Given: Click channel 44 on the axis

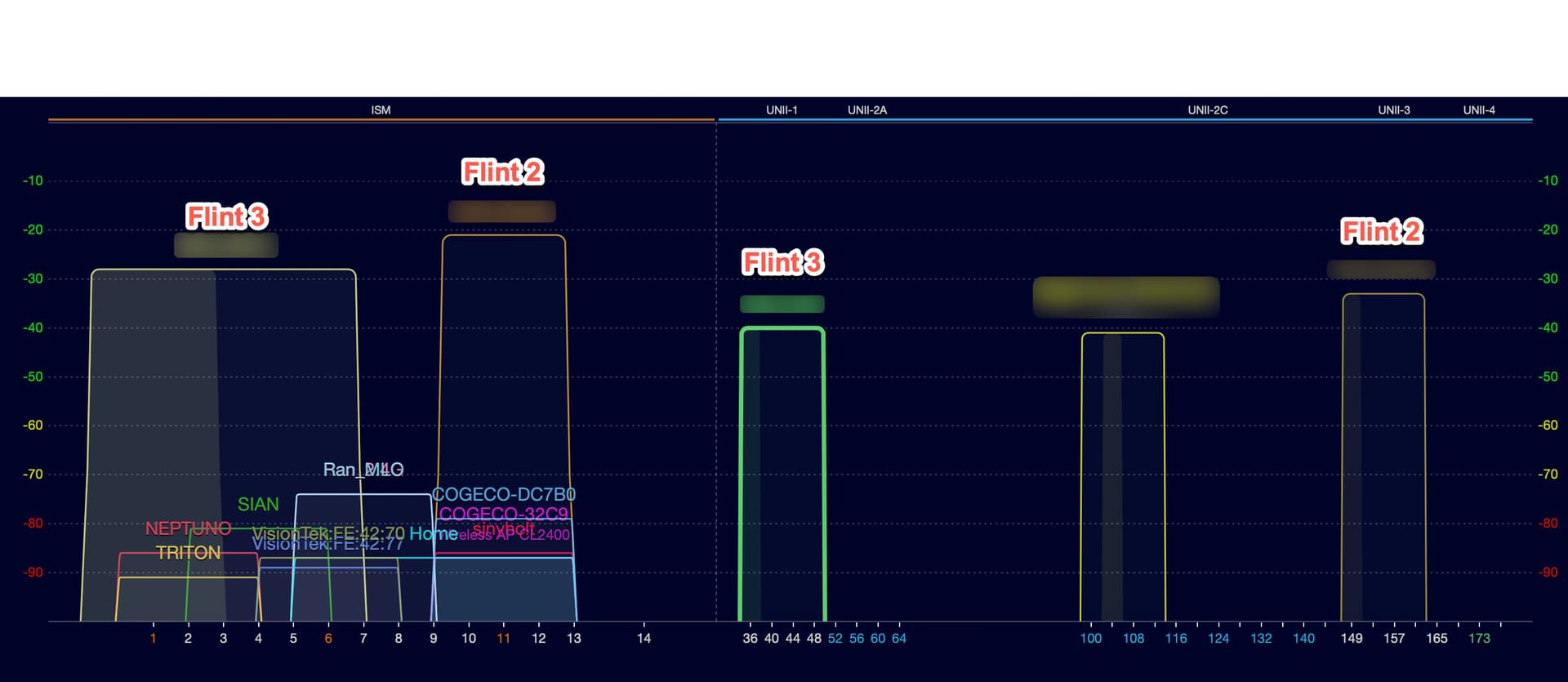Looking at the screenshot, I should [x=793, y=639].
